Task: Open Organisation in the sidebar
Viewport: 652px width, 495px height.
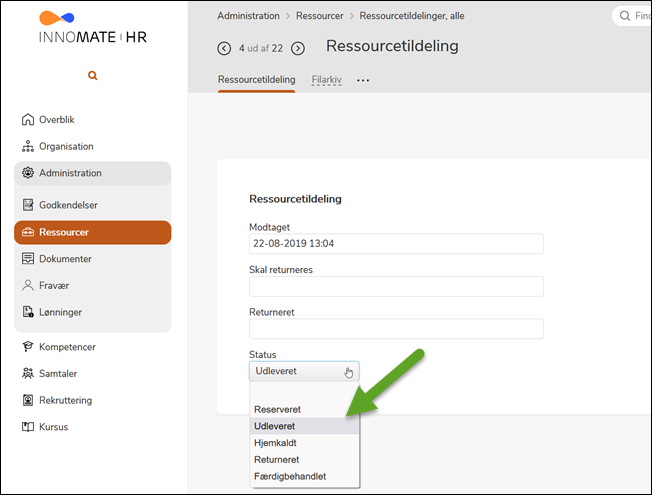Action: (x=66, y=146)
